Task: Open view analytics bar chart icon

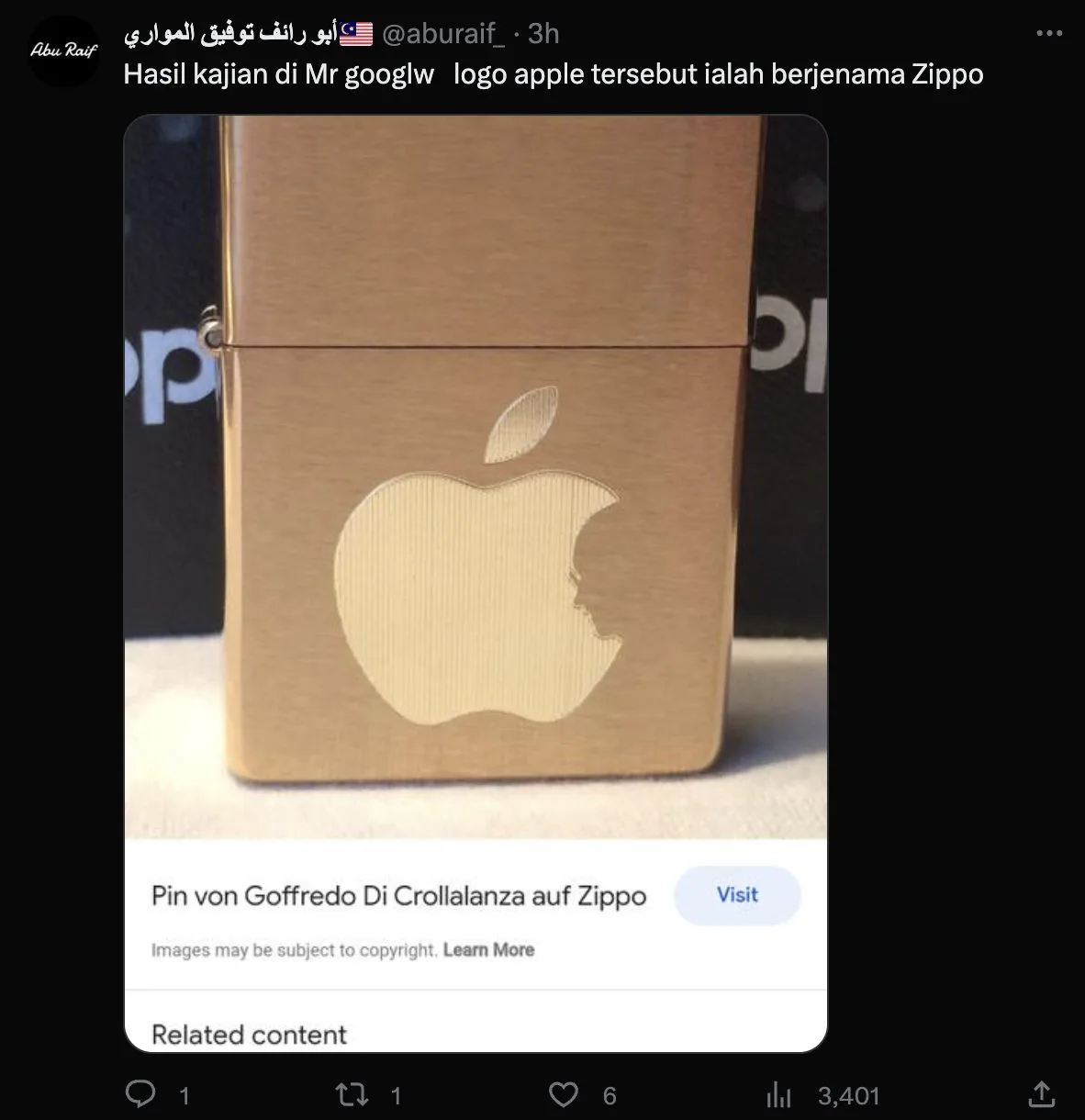Action: click(x=778, y=1095)
